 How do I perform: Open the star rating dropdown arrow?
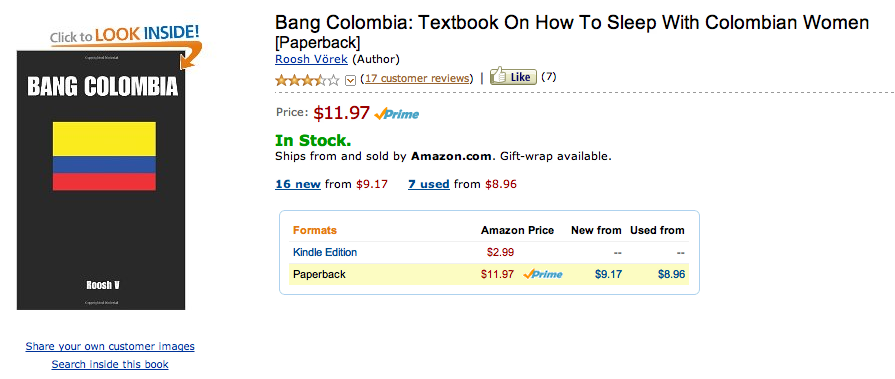coord(350,80)
